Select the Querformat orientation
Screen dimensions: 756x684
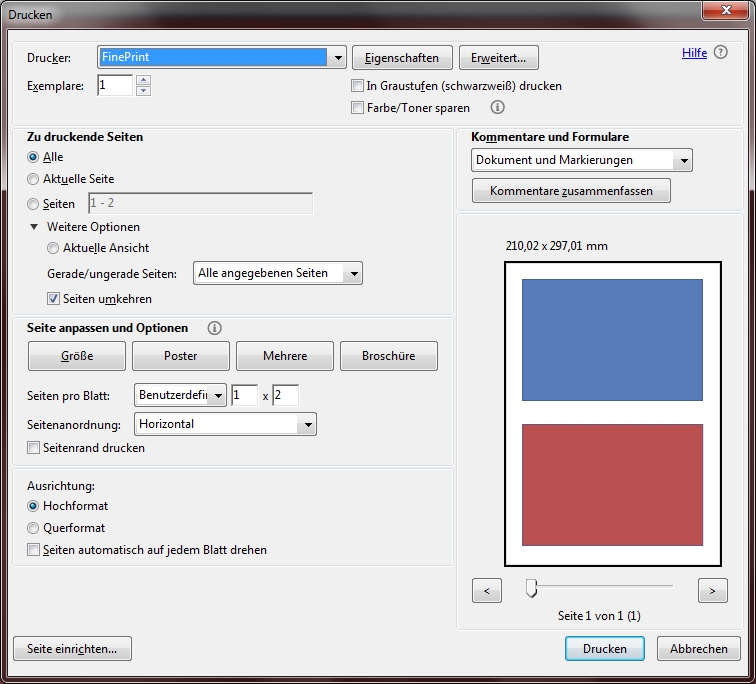(34, 528)
